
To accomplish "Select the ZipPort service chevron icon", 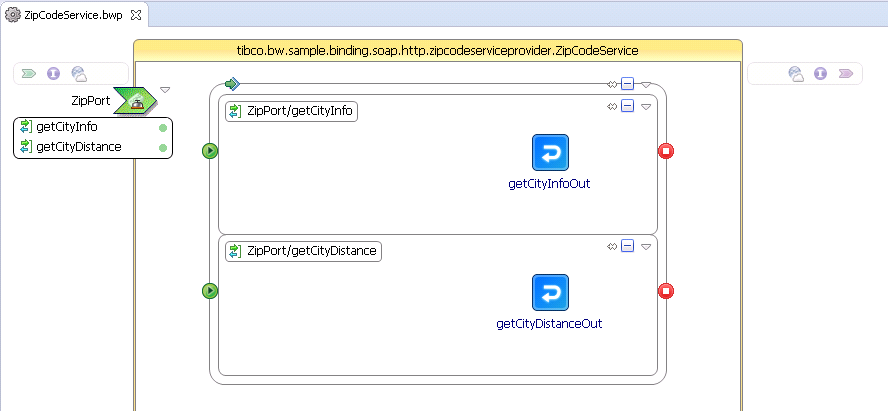I will [x=135, y=101].
